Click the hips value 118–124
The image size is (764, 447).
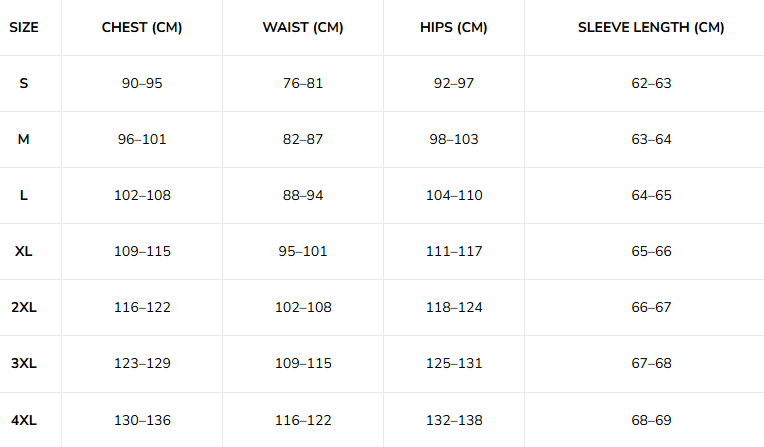click(454, 307)
